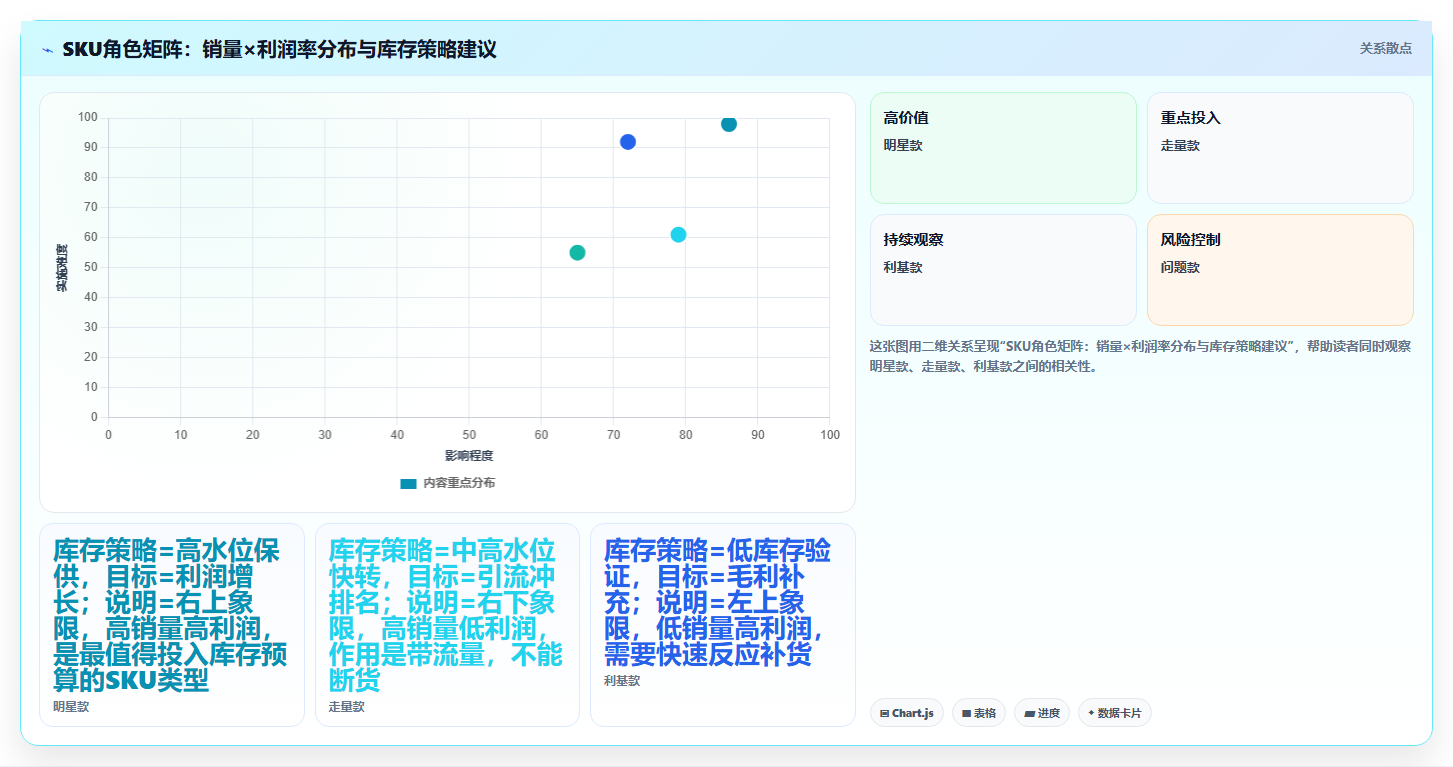Click the 内容重点分布 legend text

tap(458, 483)
